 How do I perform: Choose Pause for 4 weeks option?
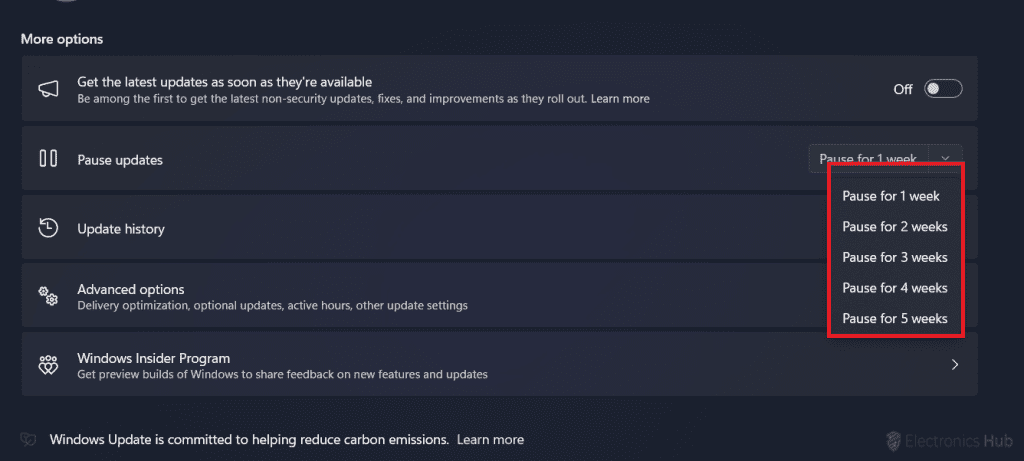pos(895,288)
